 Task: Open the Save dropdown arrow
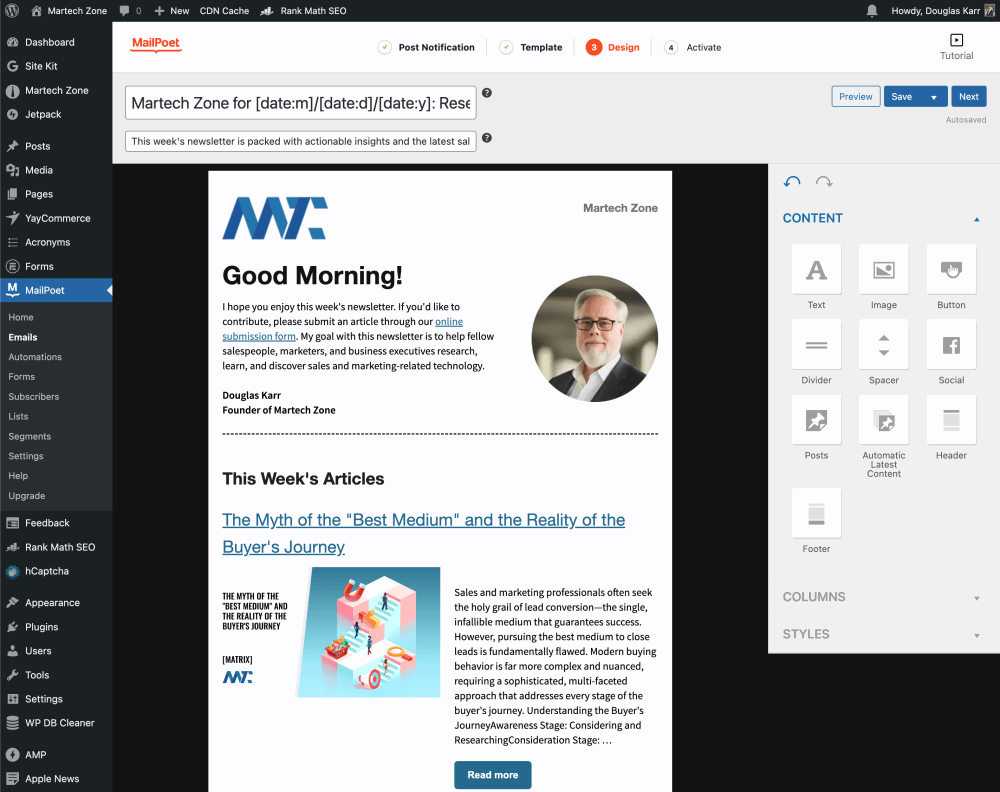pos(933,97)
